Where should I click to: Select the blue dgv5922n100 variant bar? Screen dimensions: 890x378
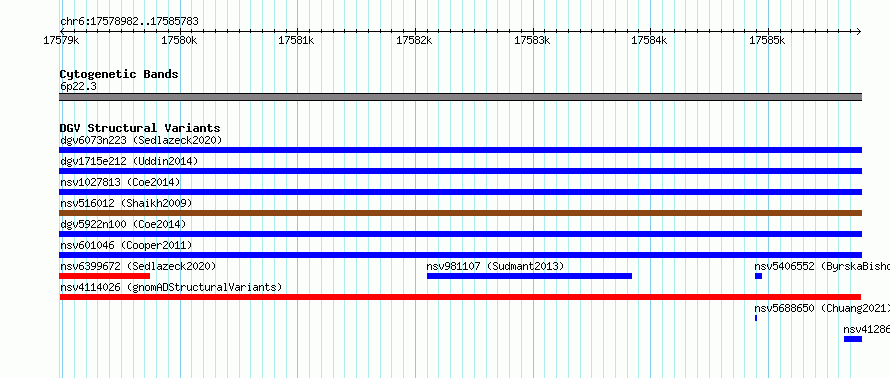tap(460, 234)
